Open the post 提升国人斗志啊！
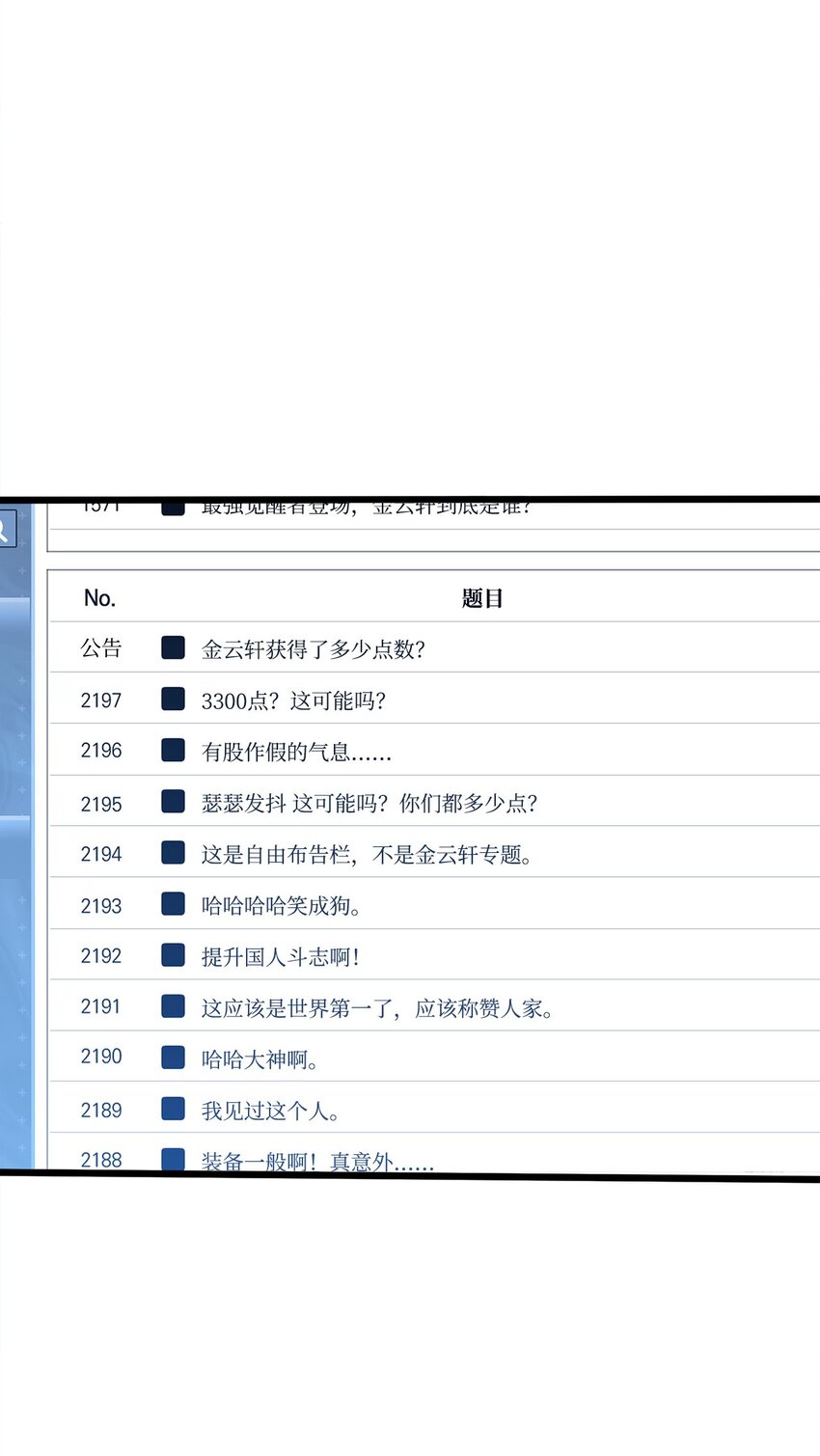 click(x=281, y=957)
